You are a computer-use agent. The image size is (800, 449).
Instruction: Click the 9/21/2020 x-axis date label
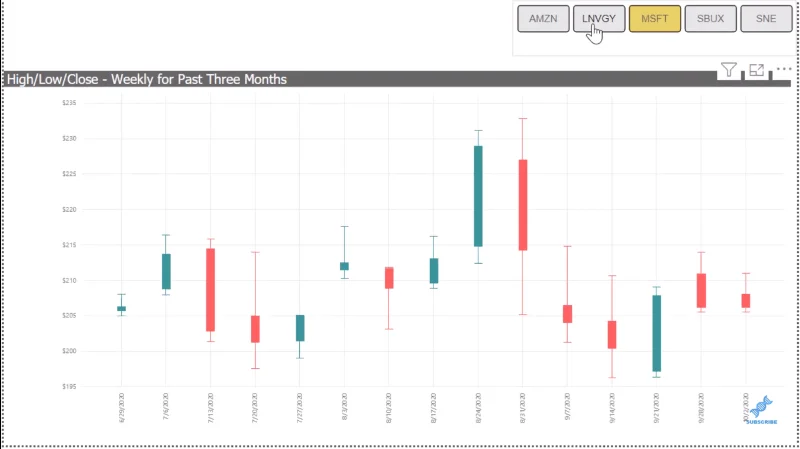point(657,408)
